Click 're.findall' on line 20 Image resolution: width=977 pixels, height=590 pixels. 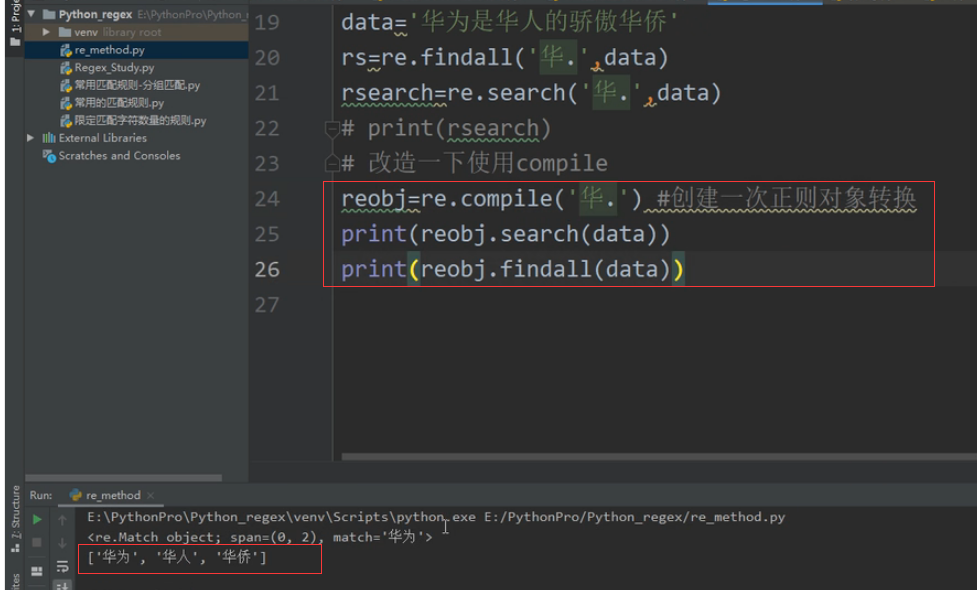(x=447, y=58)
